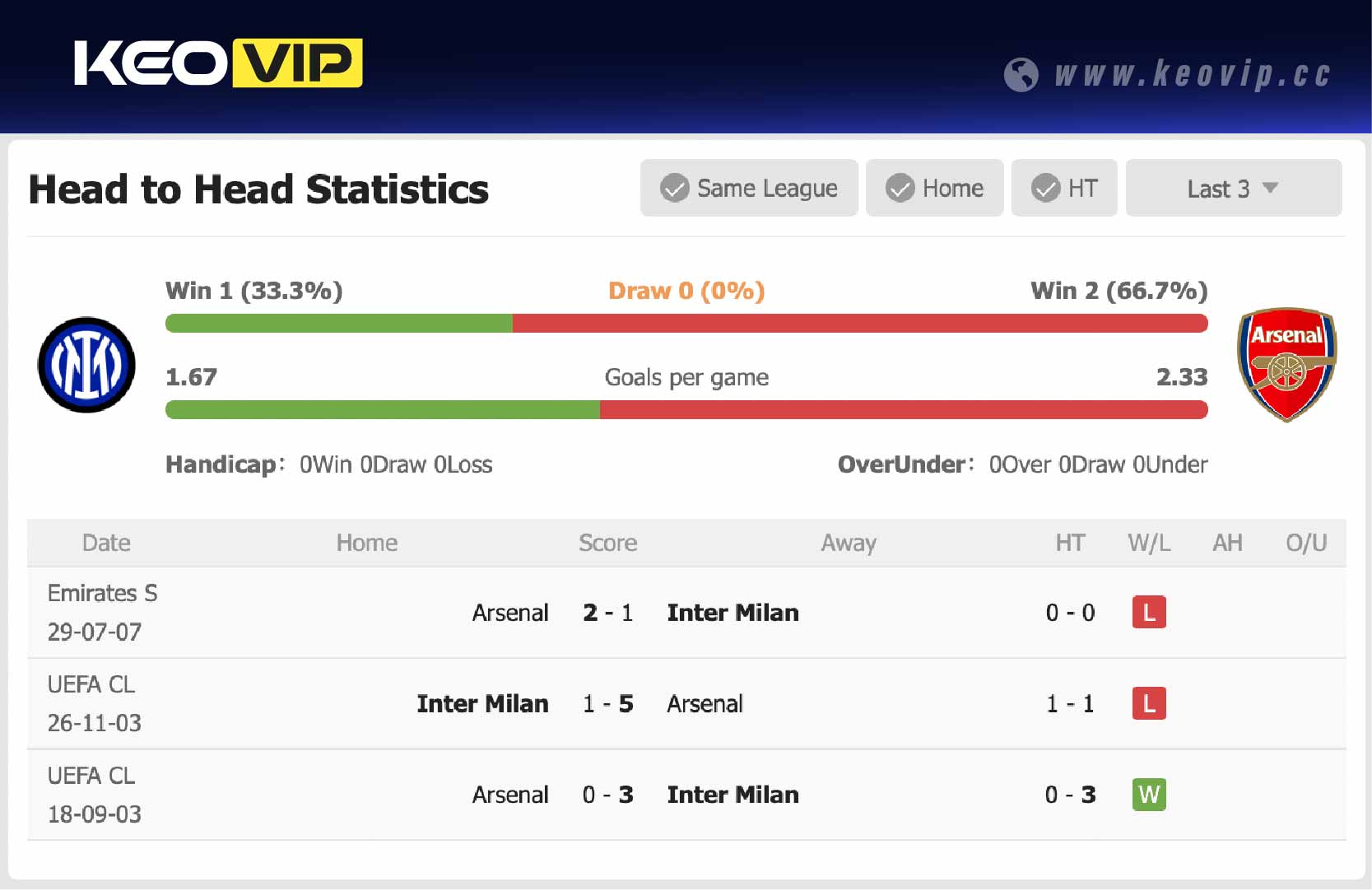The width and height of the screenshot is (1372, 891).
Task: Disable the HT filter
Action: (1064, 188)
